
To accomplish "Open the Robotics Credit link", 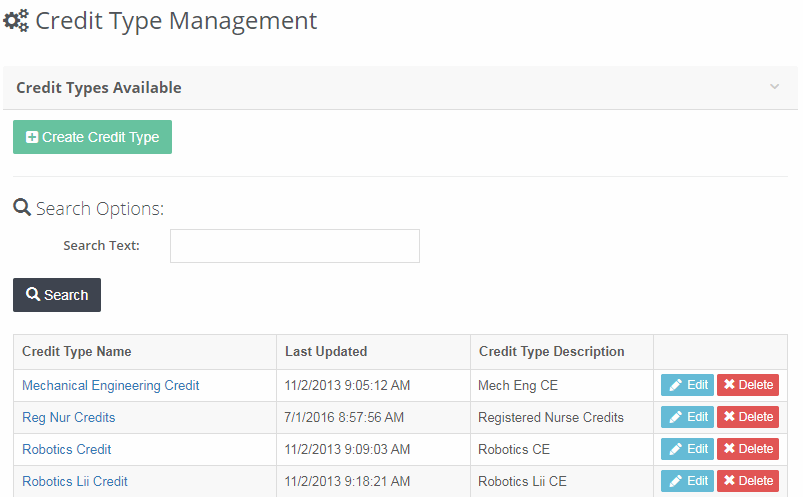I will (x=67, y=449).
